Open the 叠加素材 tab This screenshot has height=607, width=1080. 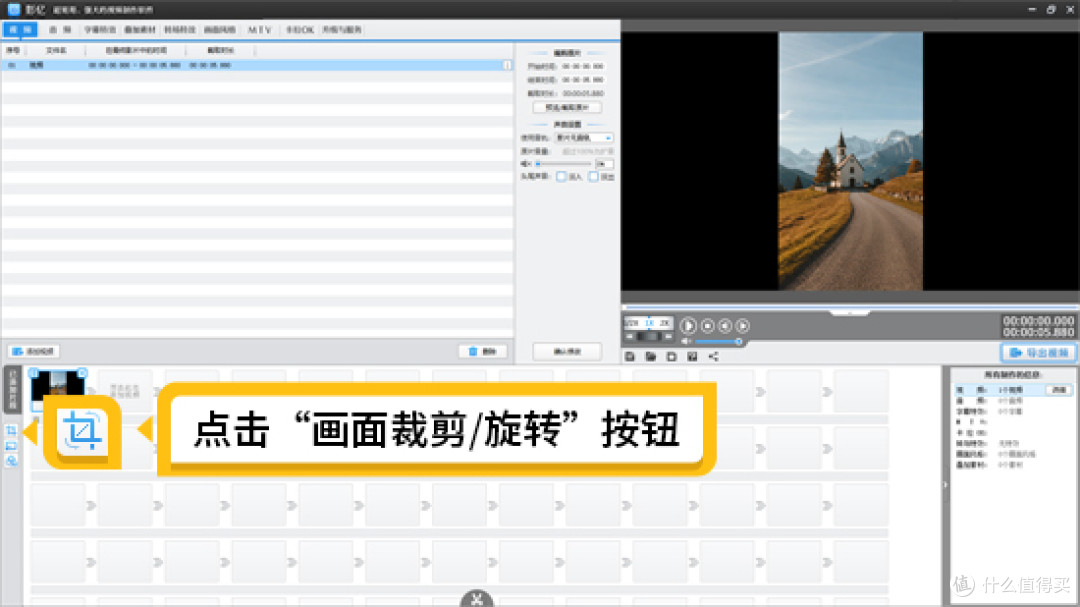click(x=140, y=30)
